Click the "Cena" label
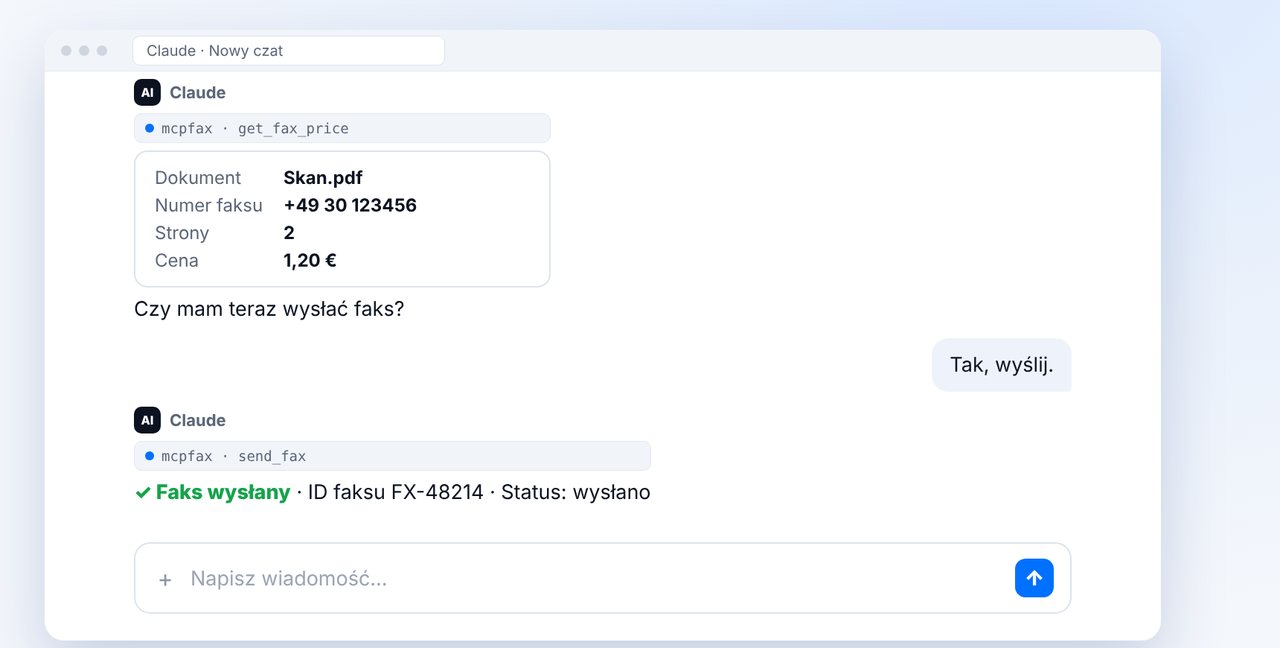1280x648 pixels. pyautogui.click(x=177, y=261)
